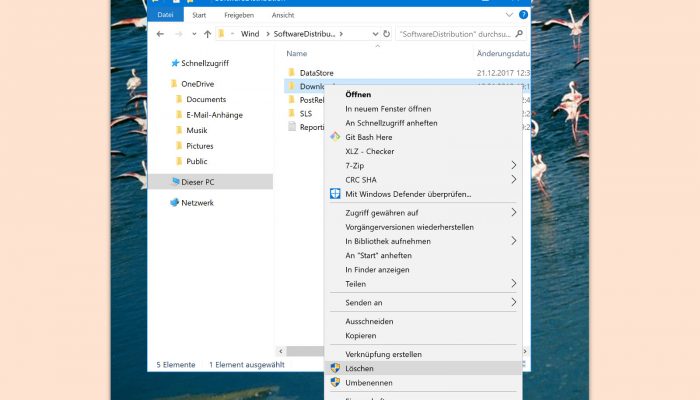Go up one folder level

pos(207,34)
